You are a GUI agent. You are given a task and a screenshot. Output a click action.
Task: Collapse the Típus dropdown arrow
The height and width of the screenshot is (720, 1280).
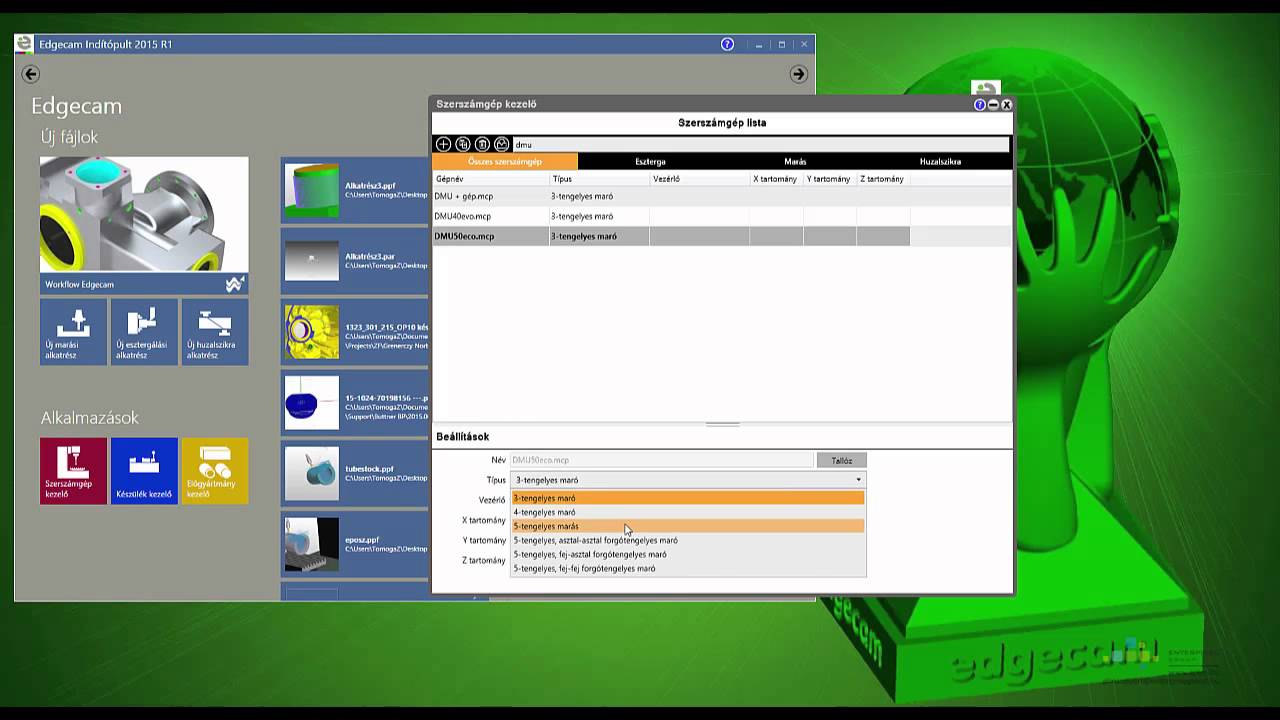[x=858, y=480]
